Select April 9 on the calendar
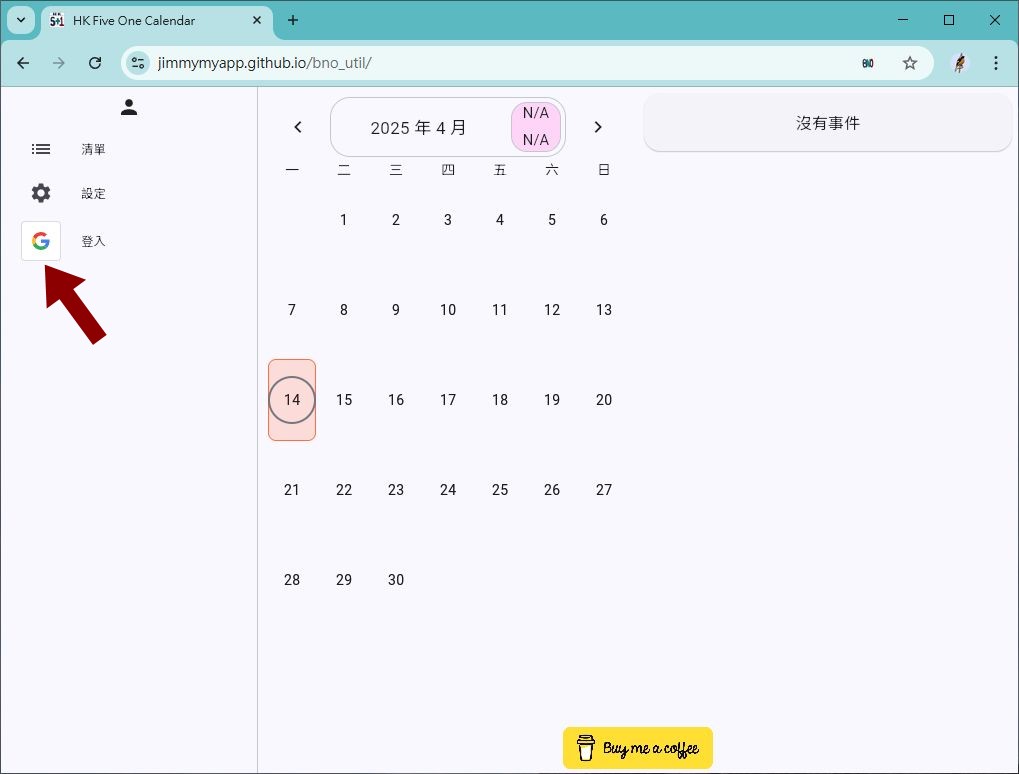 tap(396, 310)
